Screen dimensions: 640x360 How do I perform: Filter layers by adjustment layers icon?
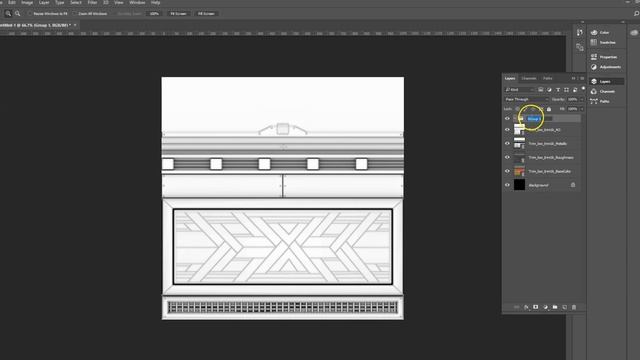[549, 89]
